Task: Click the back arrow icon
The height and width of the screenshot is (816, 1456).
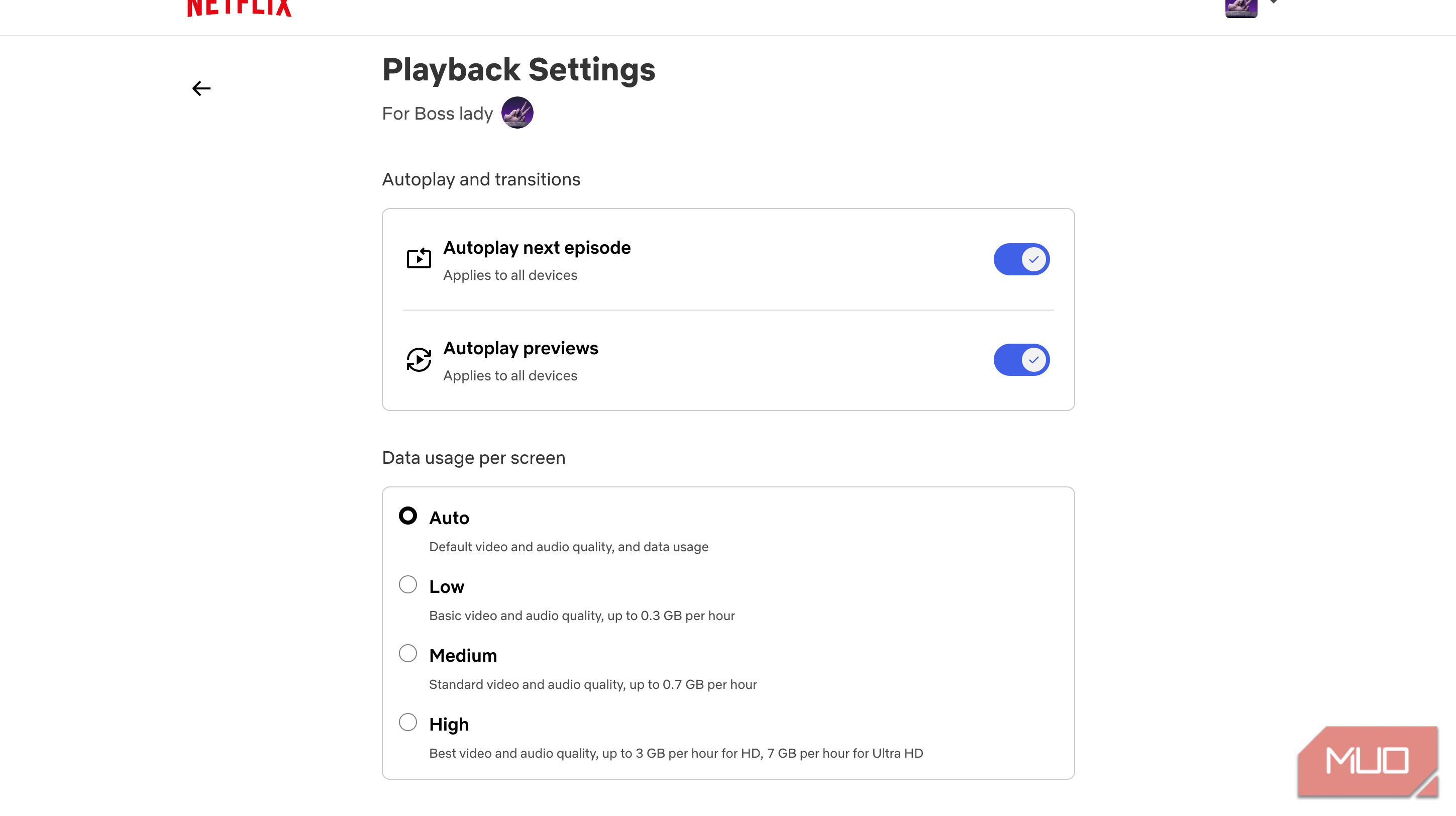Action: point(201,89)
